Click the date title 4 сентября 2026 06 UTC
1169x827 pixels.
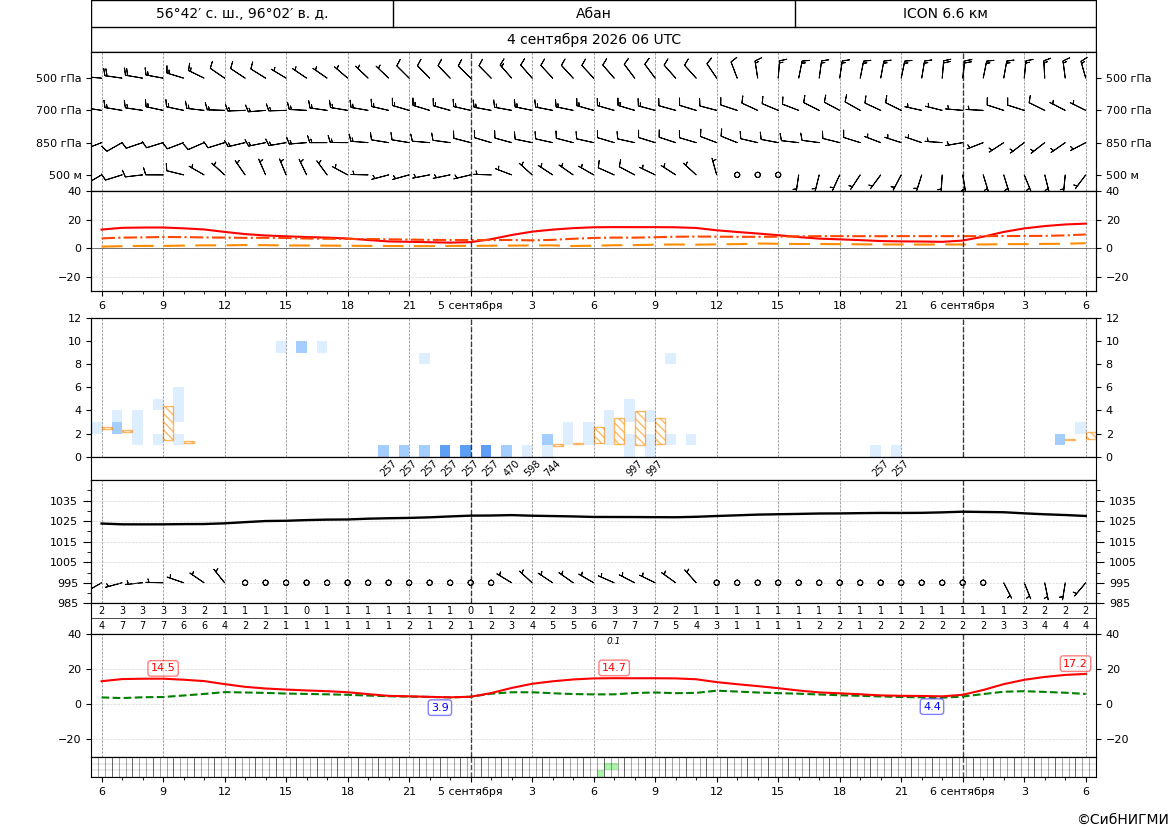(593, 40)
